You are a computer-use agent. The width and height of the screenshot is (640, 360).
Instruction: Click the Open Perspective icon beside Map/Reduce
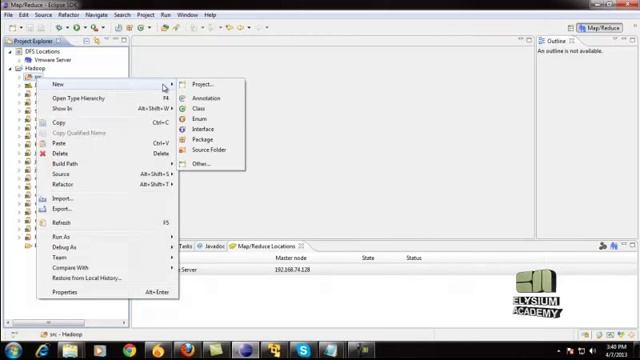[x=571, y=28]
